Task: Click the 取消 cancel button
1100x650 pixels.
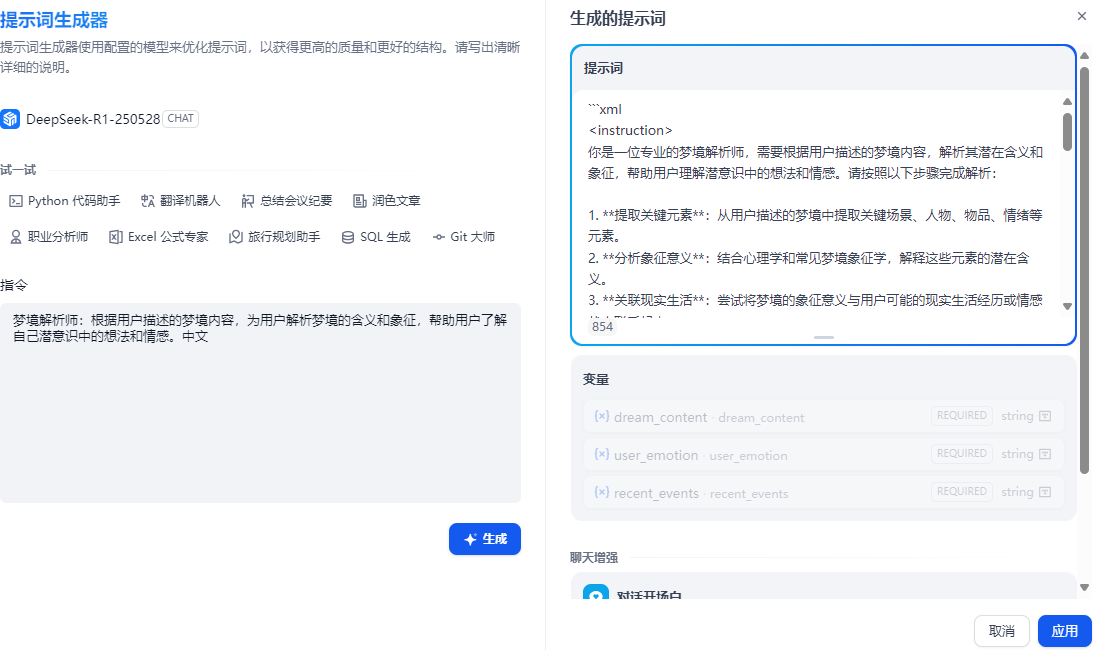Action: (1001, 631)
